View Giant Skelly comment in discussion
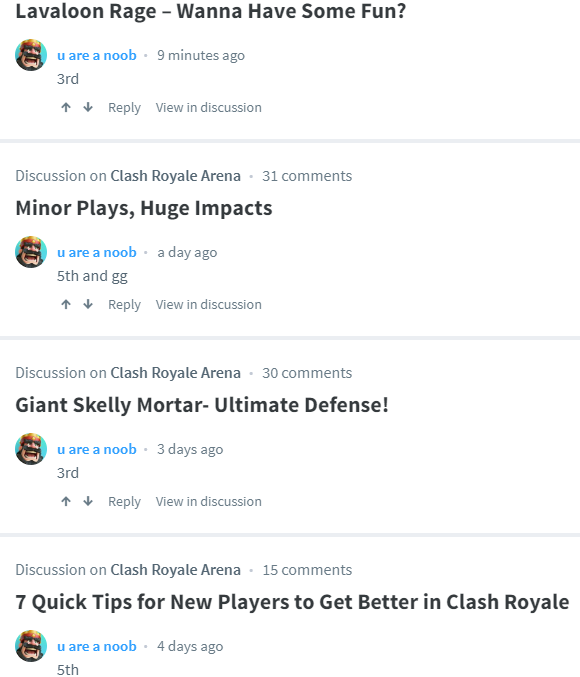This screenshot has height=677, width=580. pos(209,501)
